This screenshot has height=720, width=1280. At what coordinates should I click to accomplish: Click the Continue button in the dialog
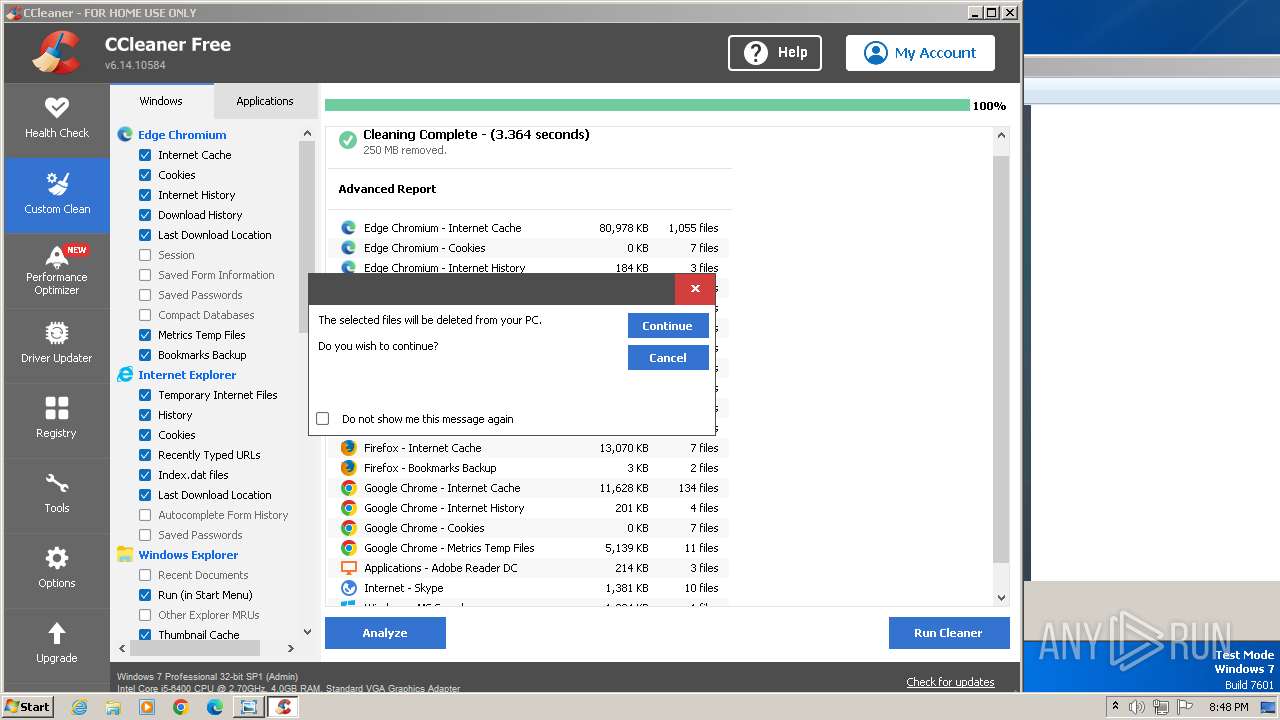[668, 326]
